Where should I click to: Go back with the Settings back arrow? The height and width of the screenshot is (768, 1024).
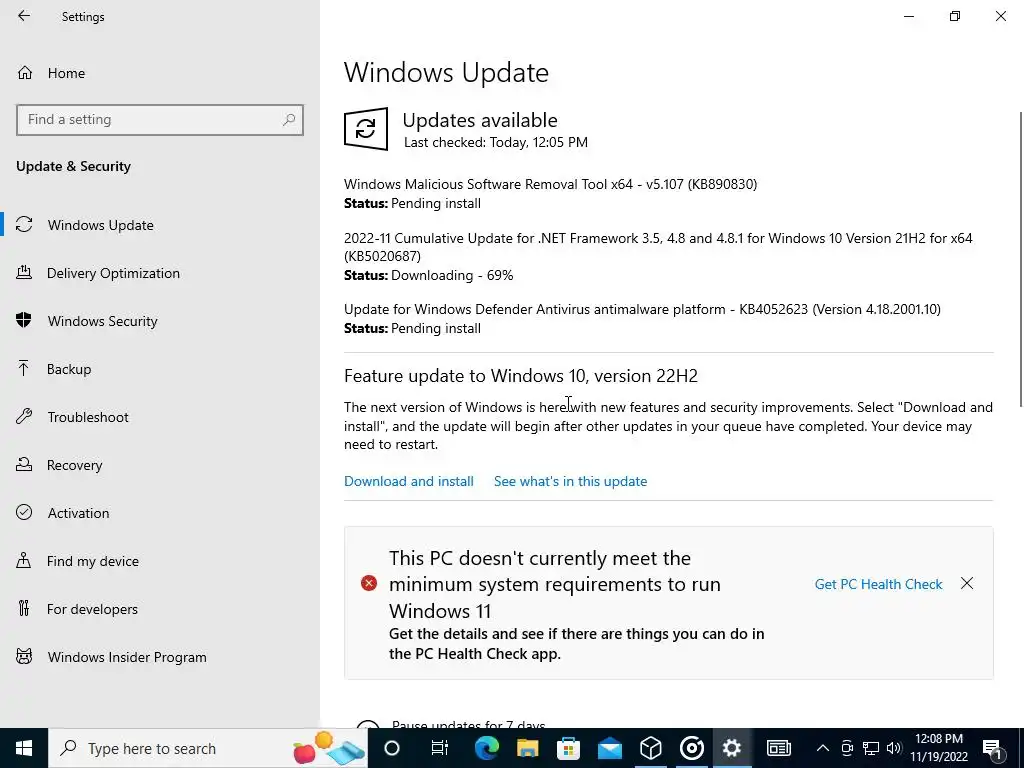click(24, 16)
